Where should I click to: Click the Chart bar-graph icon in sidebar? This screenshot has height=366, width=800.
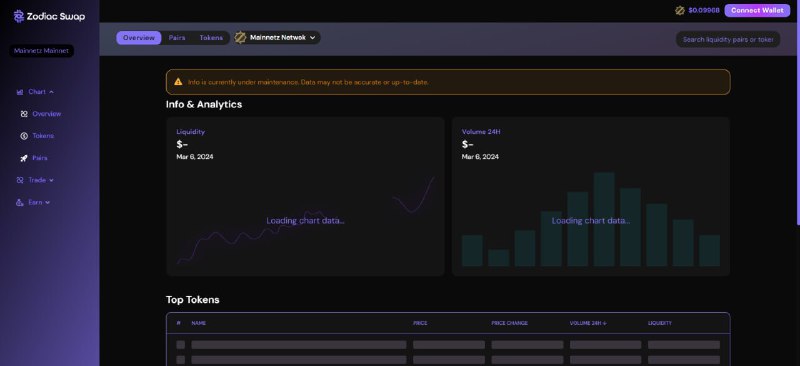tap(20, 92)
